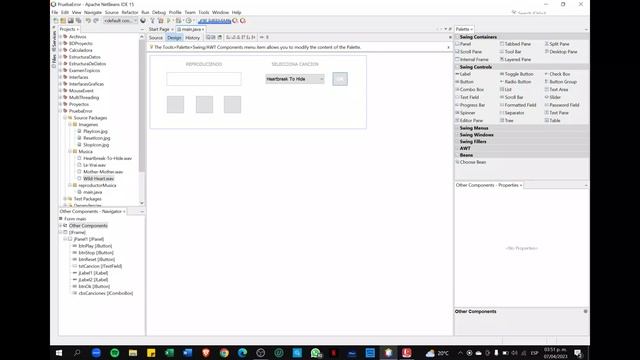The height and width of the screenshot is (360, 640).
Task: Click the Open Project toolbar icon
Action: (x=70, y=21)
